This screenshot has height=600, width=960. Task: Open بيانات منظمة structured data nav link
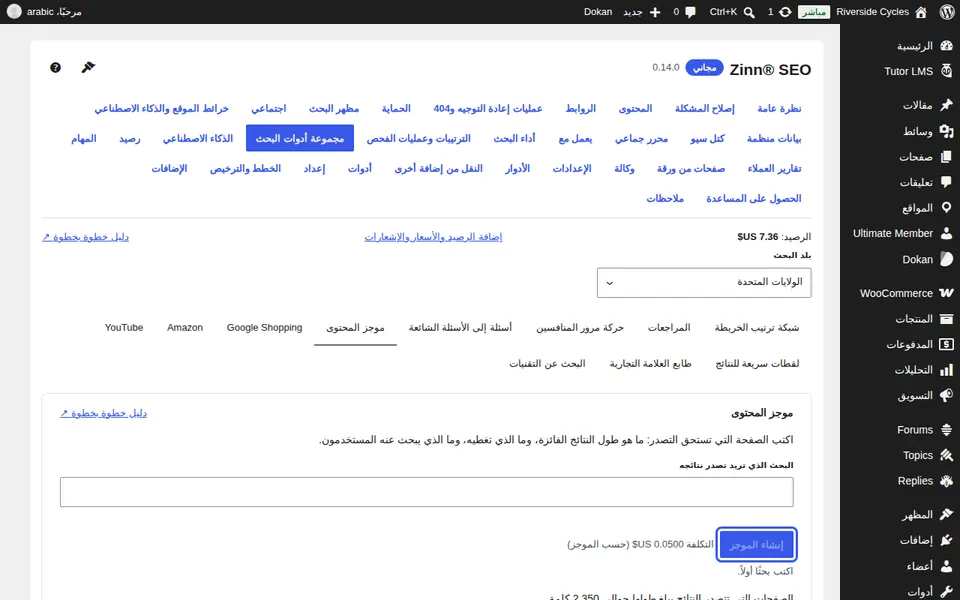(774, 138)
